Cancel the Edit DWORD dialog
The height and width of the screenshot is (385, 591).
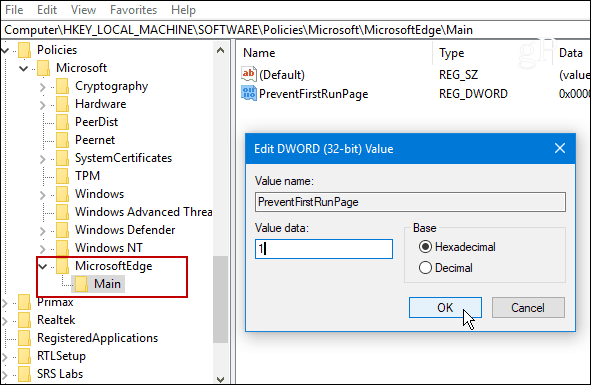[528, 308]
